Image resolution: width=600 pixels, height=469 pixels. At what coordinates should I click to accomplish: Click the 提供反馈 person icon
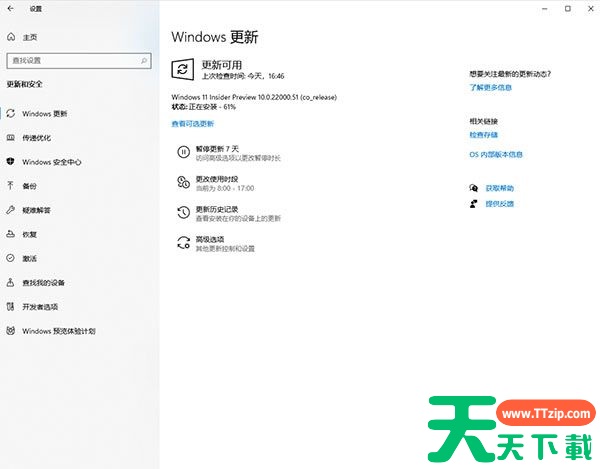click(x=474, y=204)
